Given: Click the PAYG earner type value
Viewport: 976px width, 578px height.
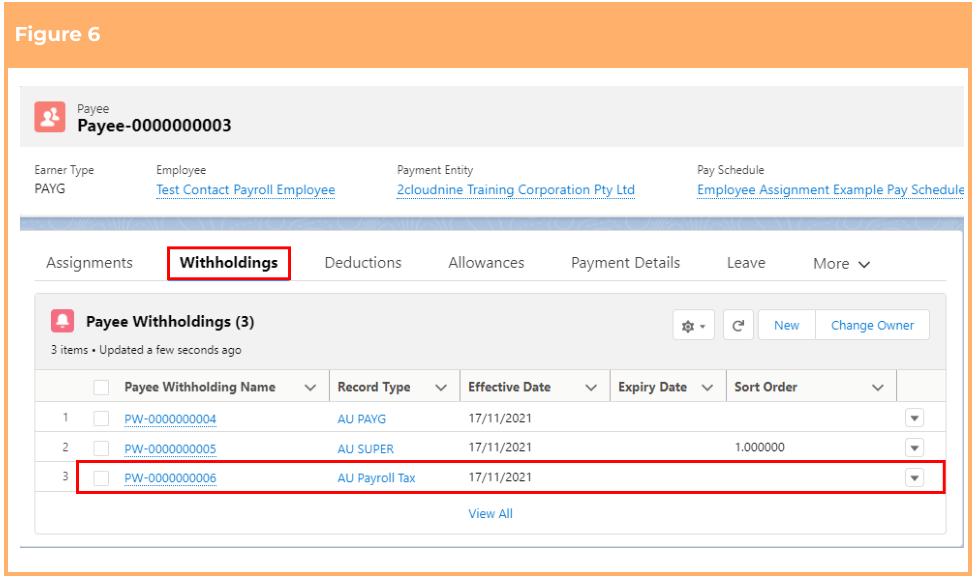Looking at the screenshot, I should coord(50,189).
